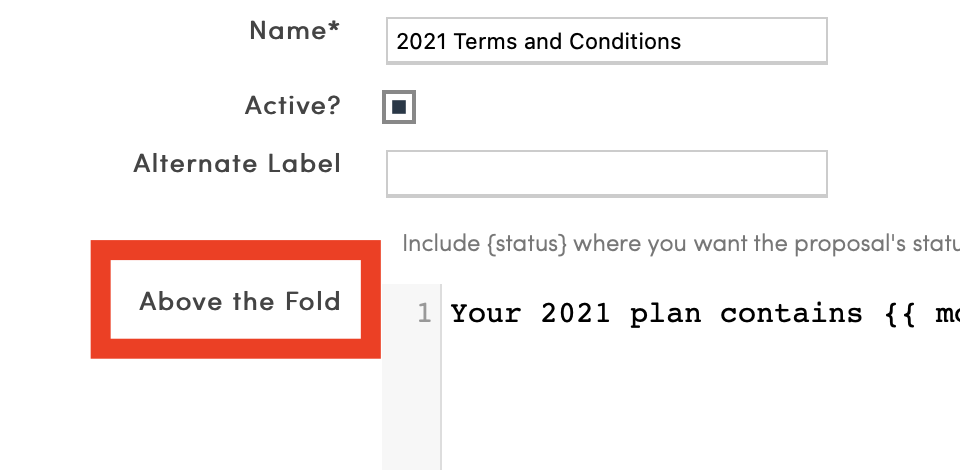The height and width of the screenshot is (470, 960).
Task: Click the '{{' braces in code editor
Action: click(902, 314)
